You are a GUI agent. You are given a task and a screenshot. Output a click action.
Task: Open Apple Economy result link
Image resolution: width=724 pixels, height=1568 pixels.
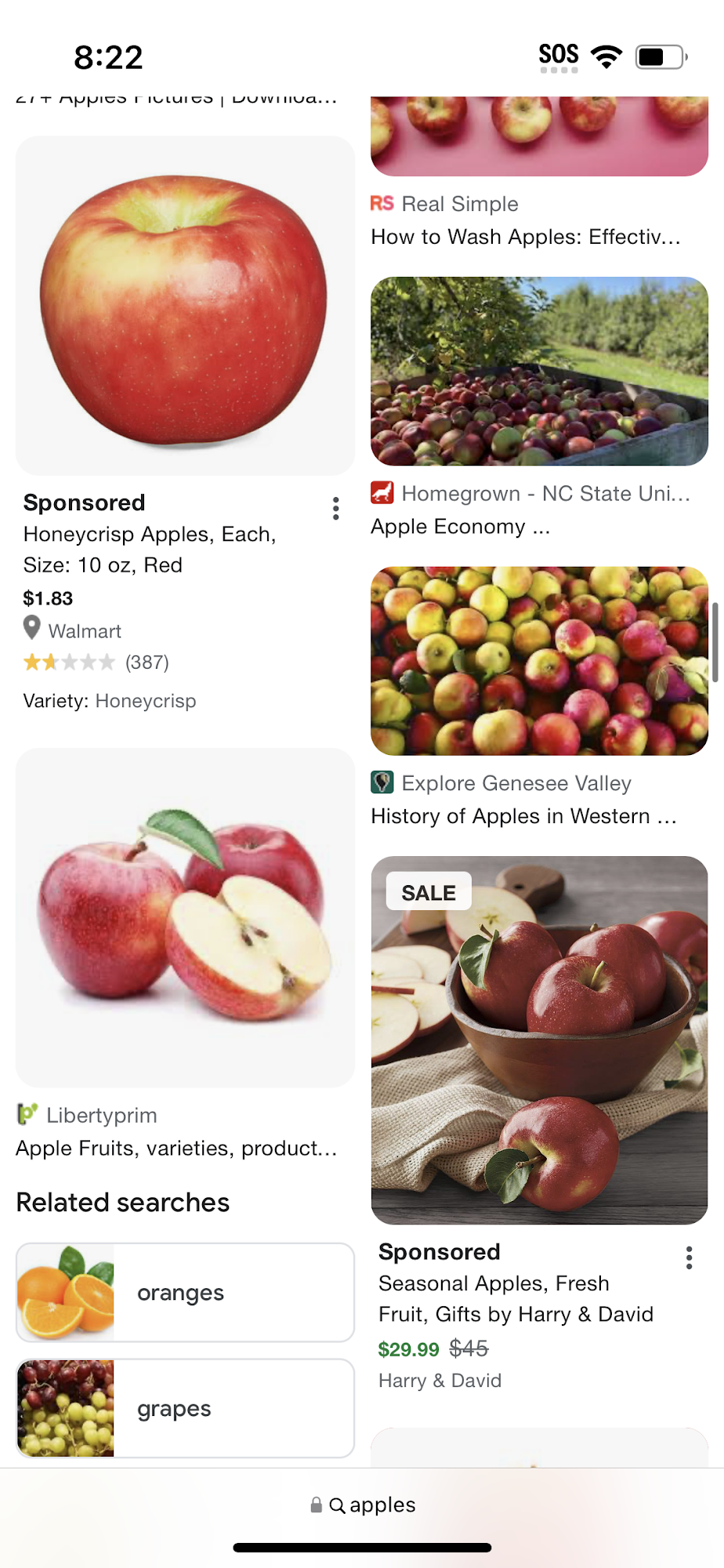click(461, 527)
